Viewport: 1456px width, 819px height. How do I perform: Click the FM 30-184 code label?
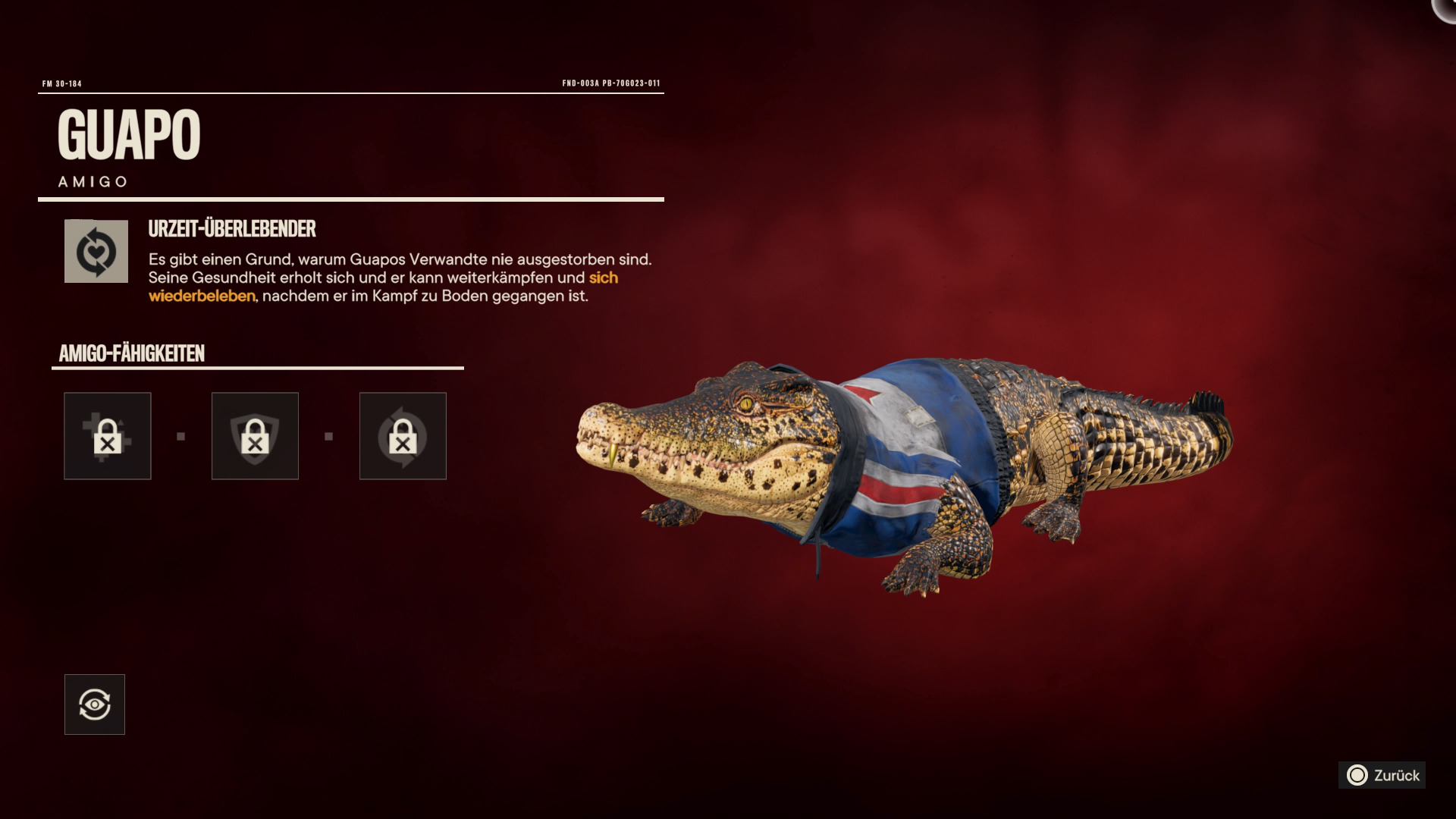(62, 83)
